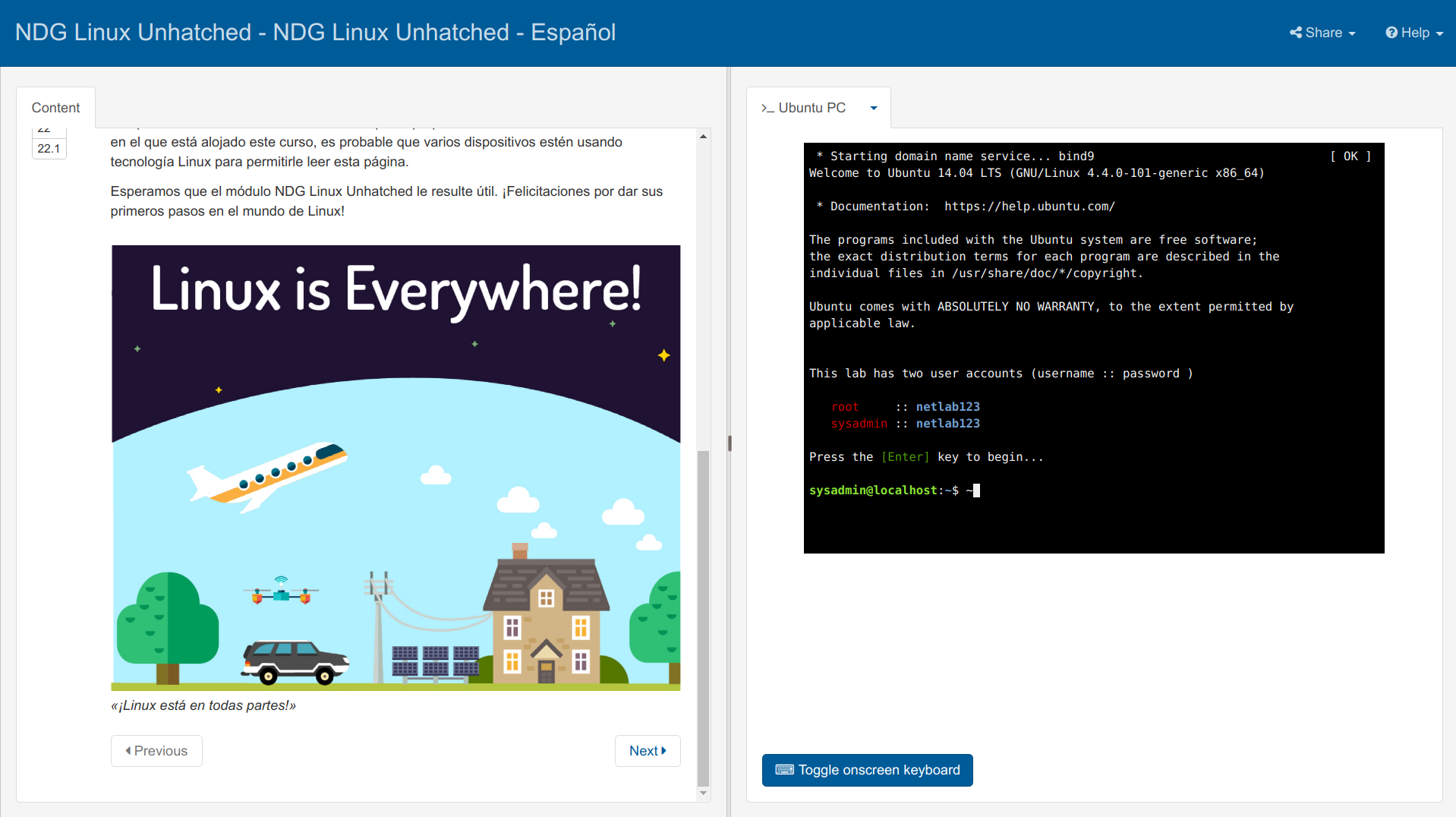Click 'Esperamos que el módulo' paragraph
Image resolution: width=1456 pixels, height=817 pixels.
tap(386, 201)
